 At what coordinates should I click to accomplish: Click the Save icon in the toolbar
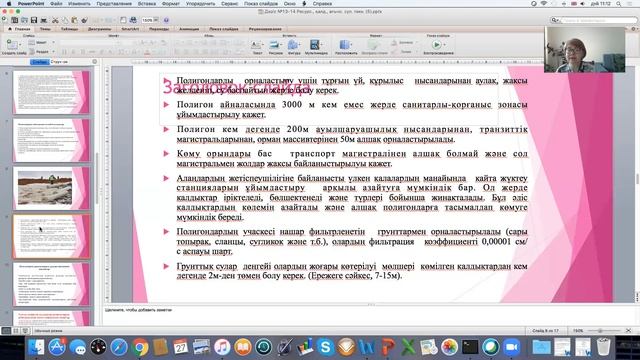34,20
